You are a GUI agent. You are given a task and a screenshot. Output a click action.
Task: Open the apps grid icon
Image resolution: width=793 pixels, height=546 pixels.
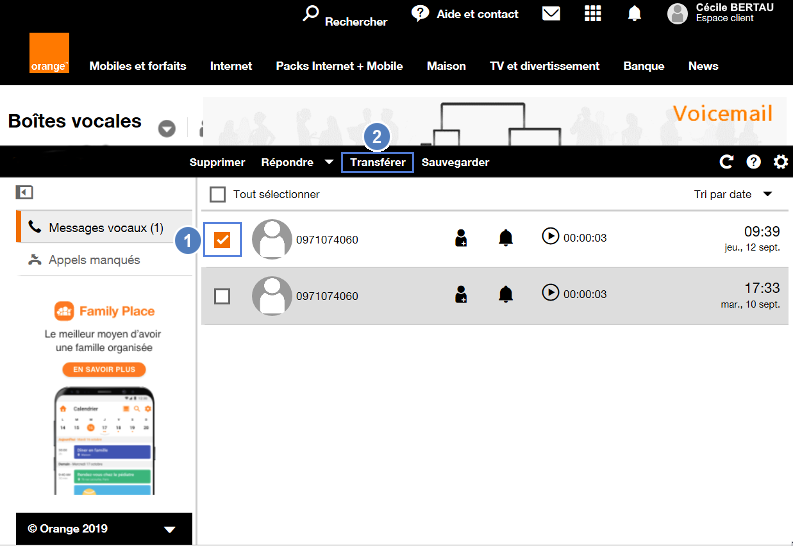(x=593, y=13)
